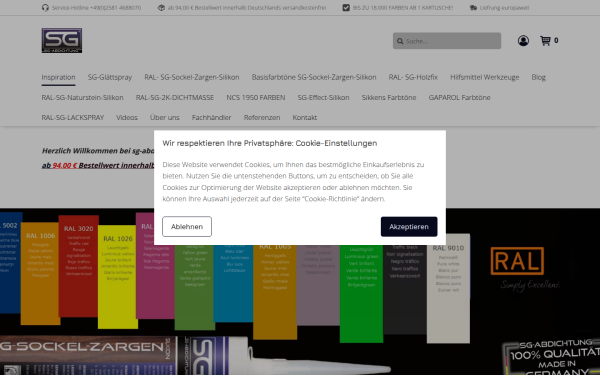Image resolution: width=600 pixels, height=375 pixels.
Task: Click the truck icon by Lieferung europaweit
Action: tap(473, 8)
